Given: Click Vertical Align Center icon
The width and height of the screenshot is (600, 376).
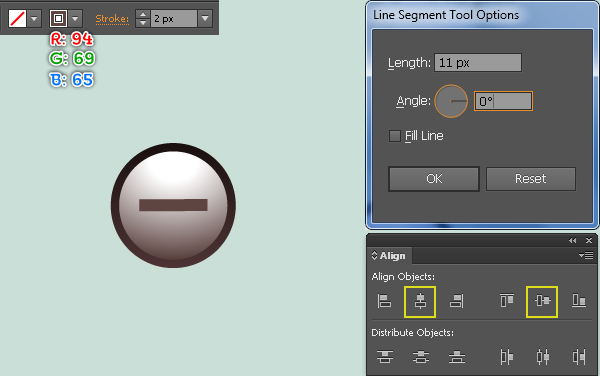Looking at the screenshot, I should pyautogui.click(x=542, y=301).
